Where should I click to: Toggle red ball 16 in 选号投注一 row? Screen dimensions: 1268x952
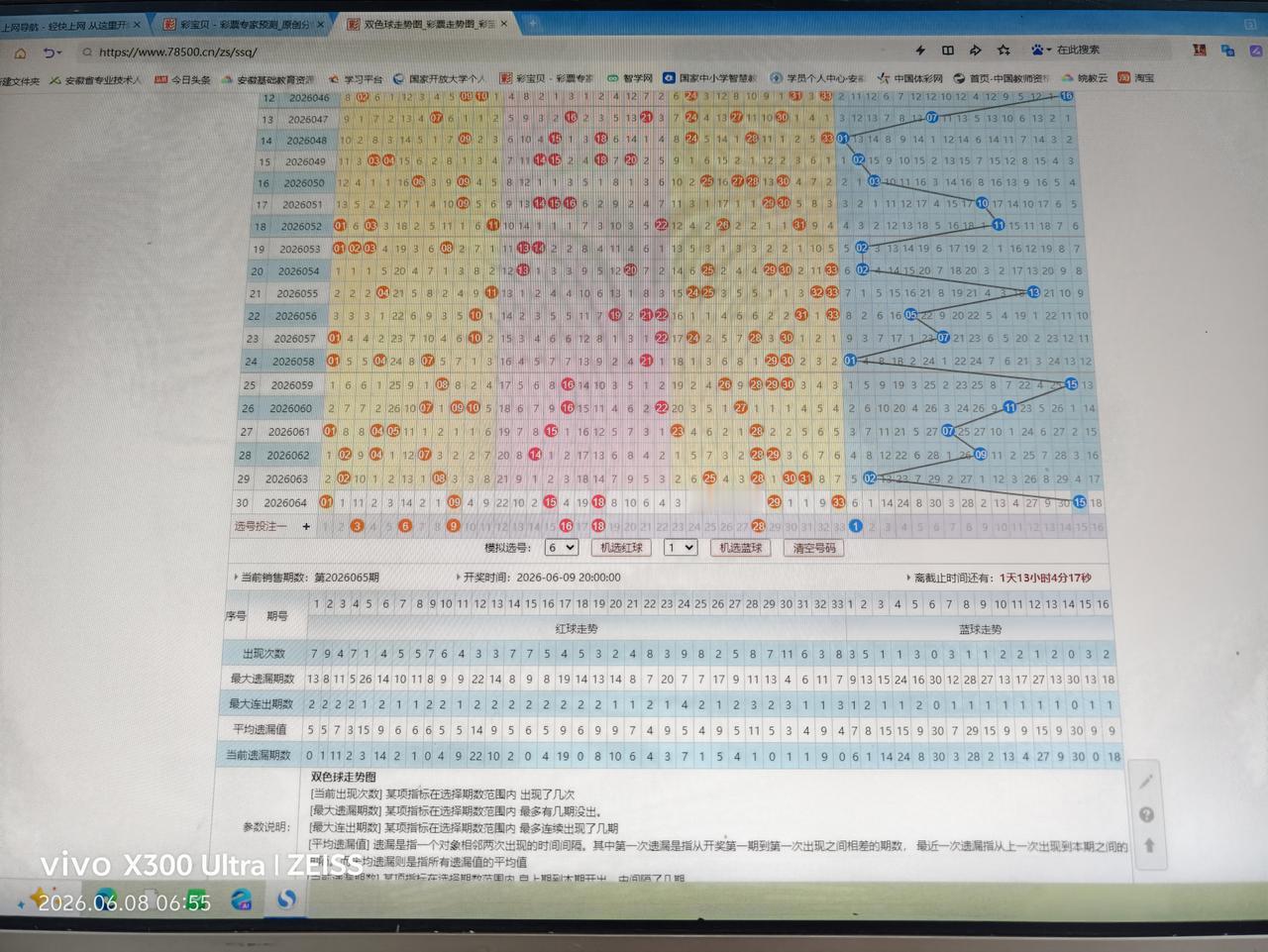[x=566, y=526]
